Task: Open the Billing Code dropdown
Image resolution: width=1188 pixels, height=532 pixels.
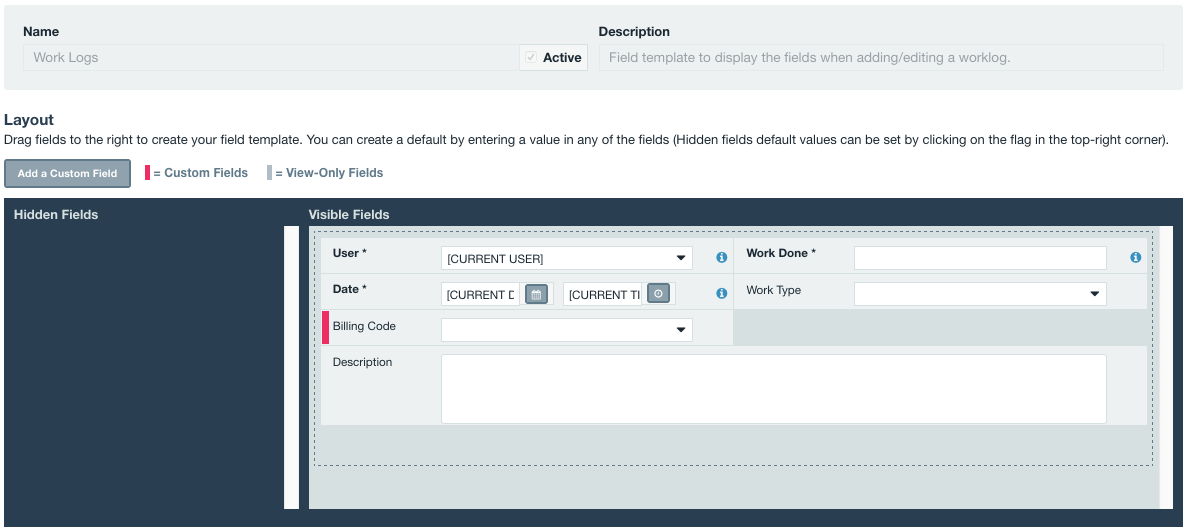Action: pos(567,330)
